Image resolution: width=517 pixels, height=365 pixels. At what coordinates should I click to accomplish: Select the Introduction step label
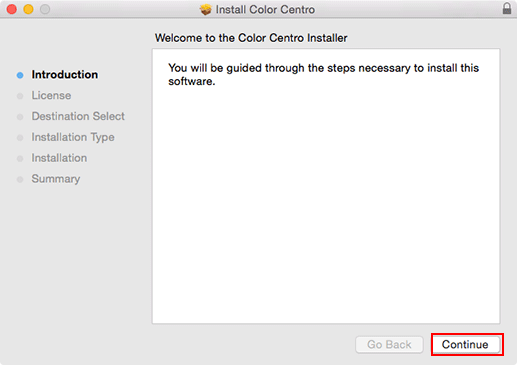tap(65, 75)
